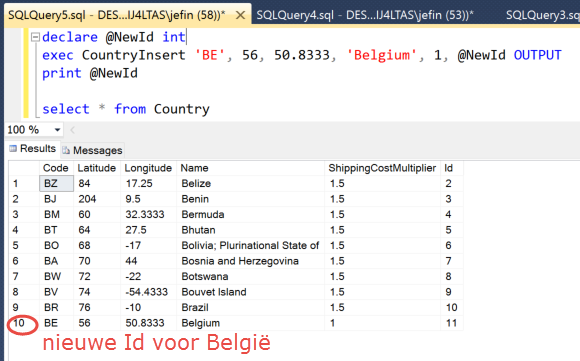Screen dimensions: 580x361
Task: Click the Id value 11 cell
Action: 452,323
